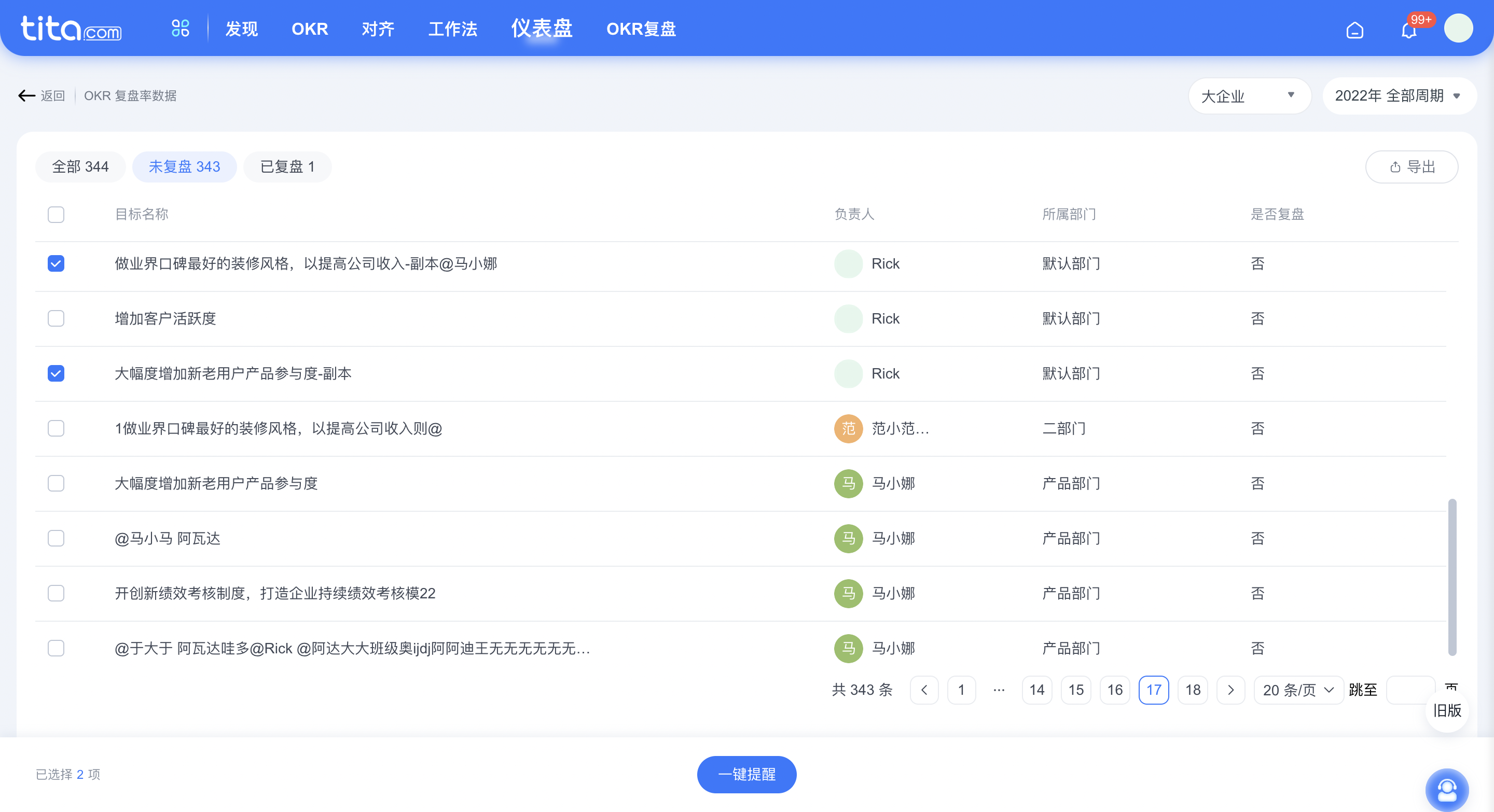
Task: Open the app grid launcher icon
Action: pos(181,28)
